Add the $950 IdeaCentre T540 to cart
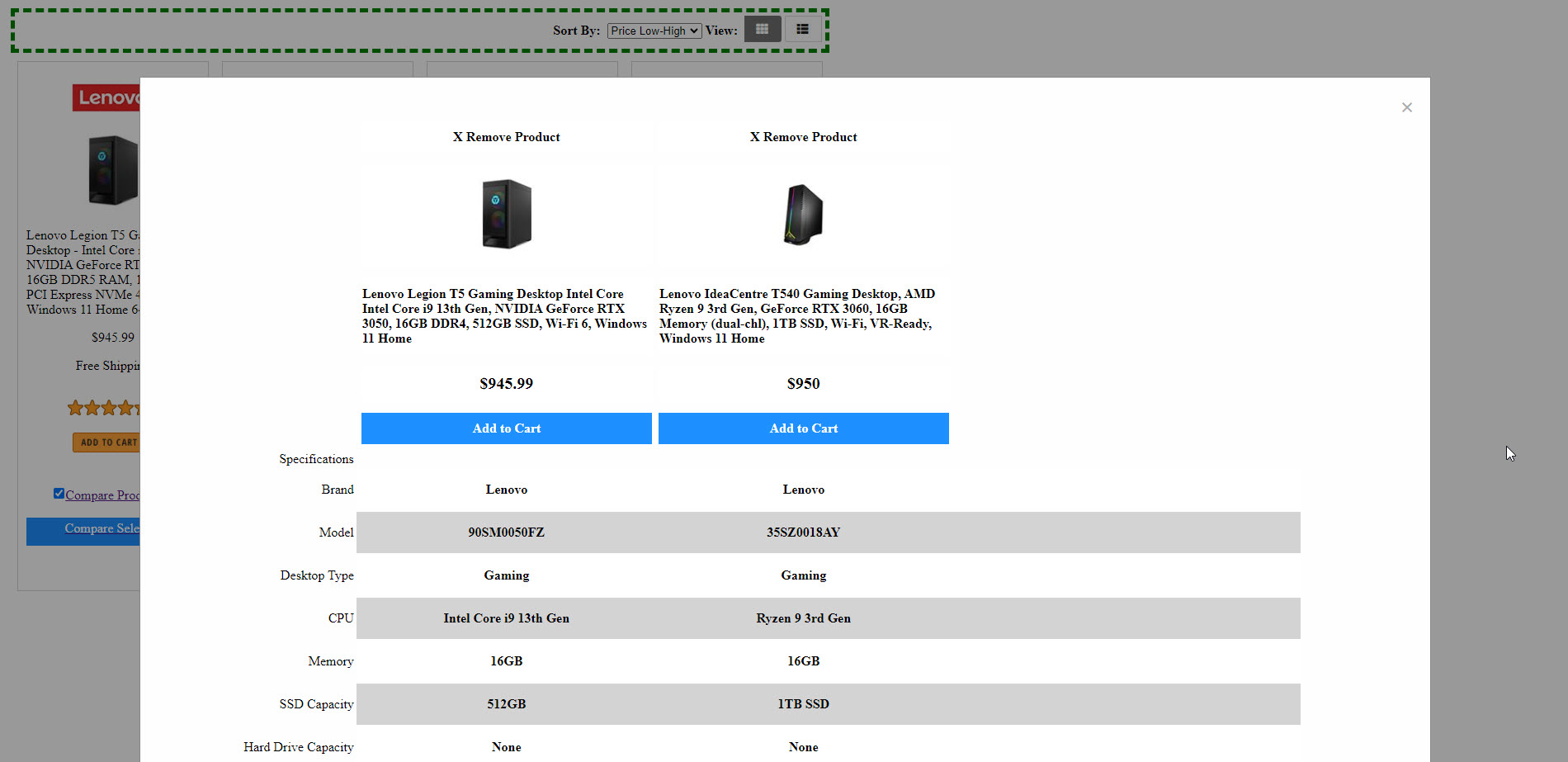The width and height of the screenshot is (1568, 762). (x=803, y=428)
